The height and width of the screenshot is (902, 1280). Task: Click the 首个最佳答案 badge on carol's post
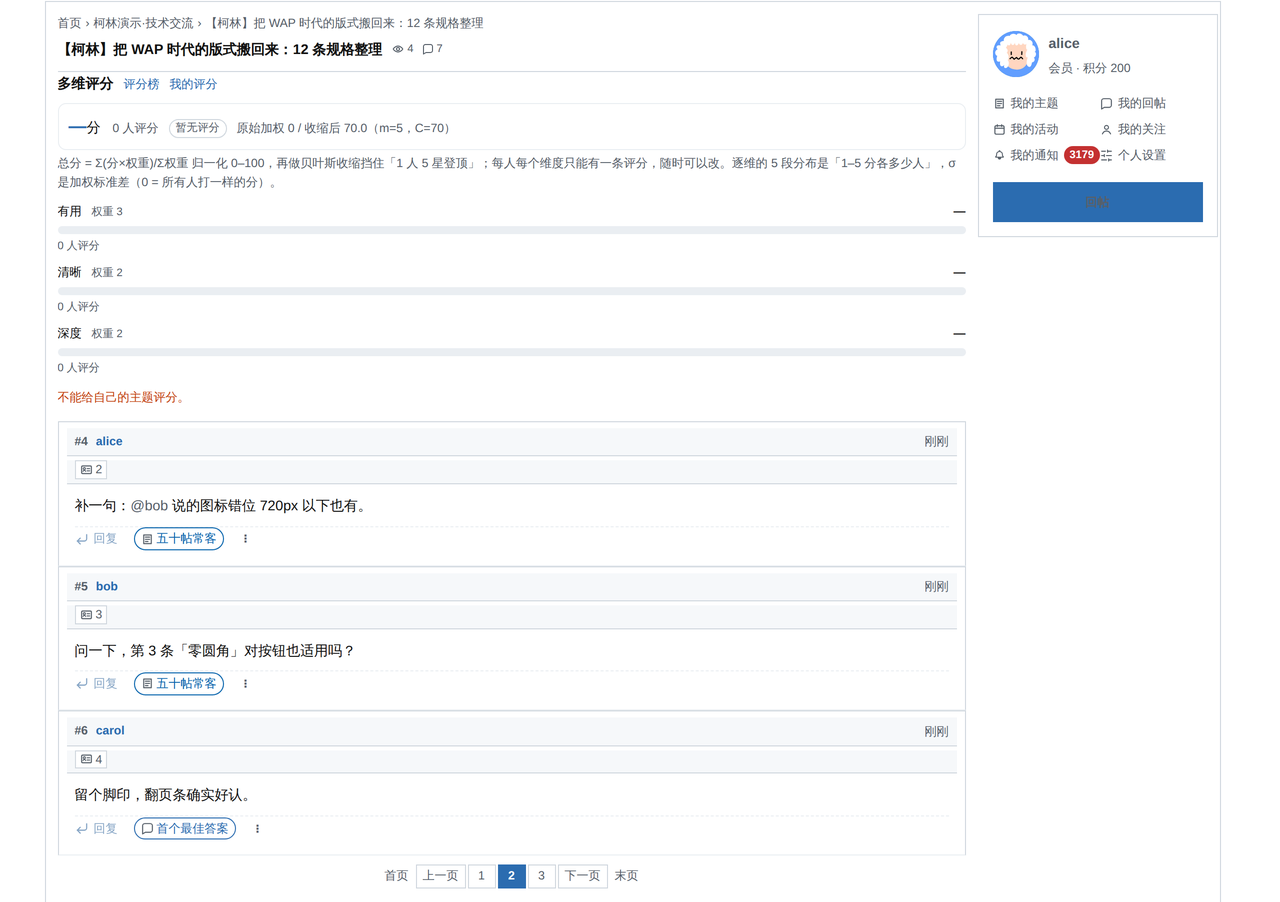(185, 829)
